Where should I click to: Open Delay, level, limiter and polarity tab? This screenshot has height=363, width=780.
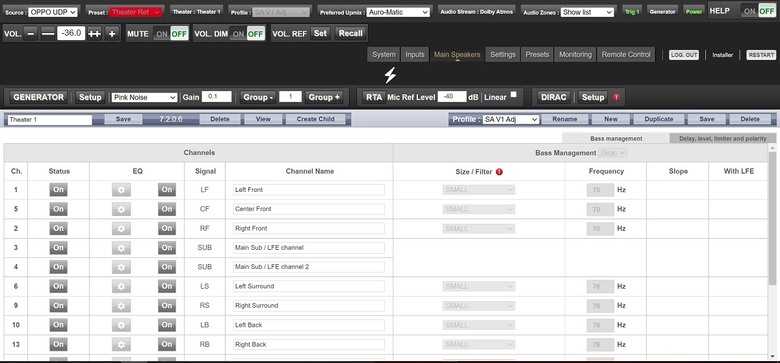[x=723, y=139]
